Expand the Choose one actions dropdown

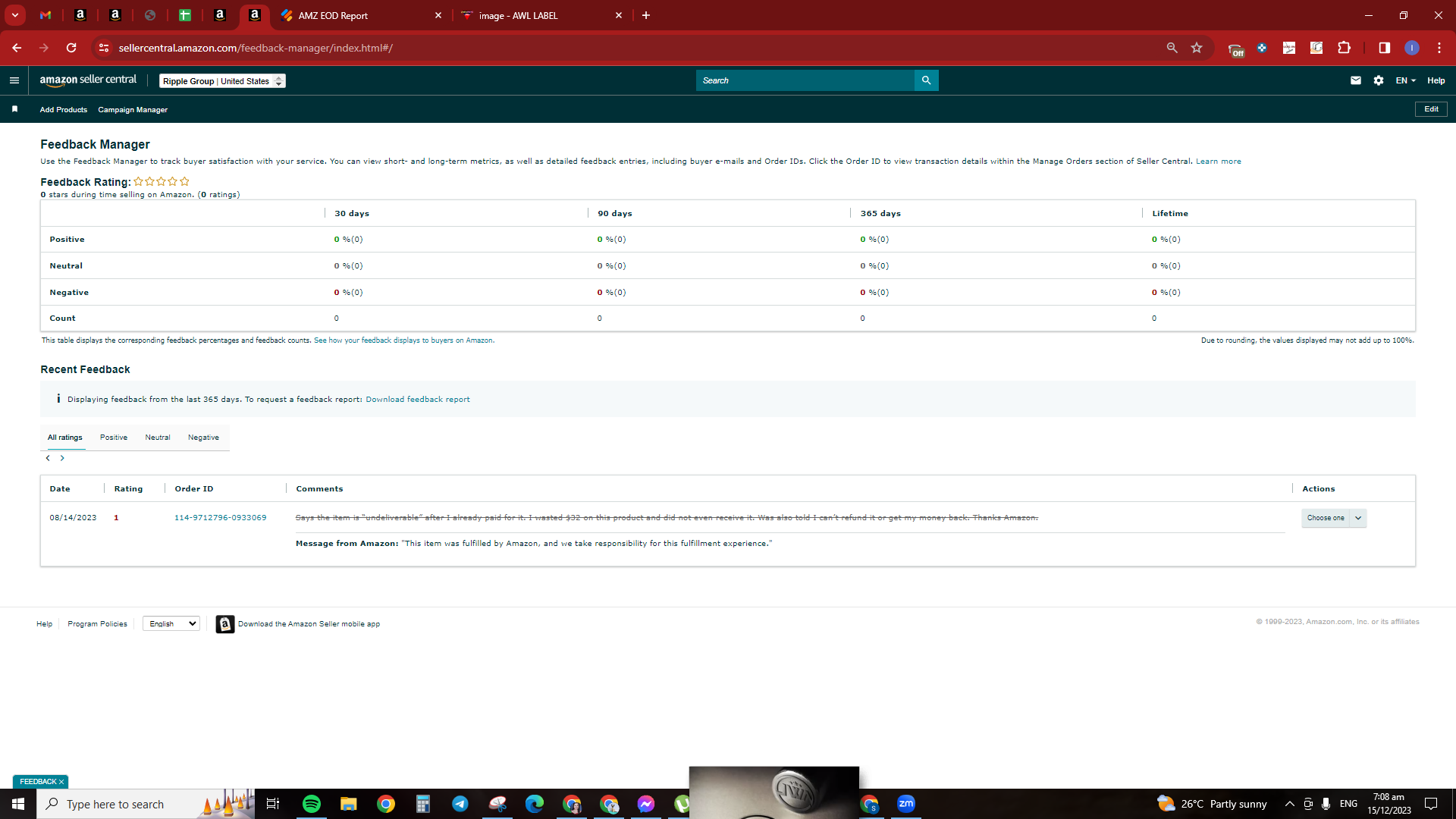coord(1334,518)
